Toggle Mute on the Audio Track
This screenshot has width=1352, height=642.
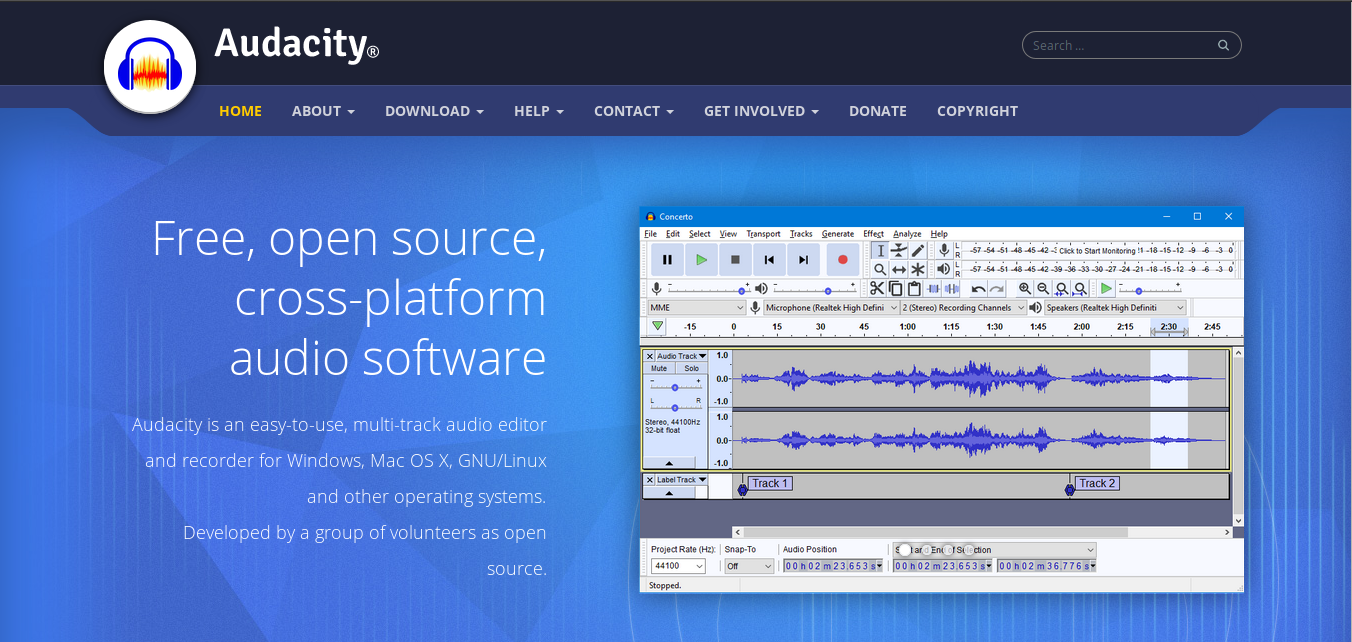[x=659, y=369]
